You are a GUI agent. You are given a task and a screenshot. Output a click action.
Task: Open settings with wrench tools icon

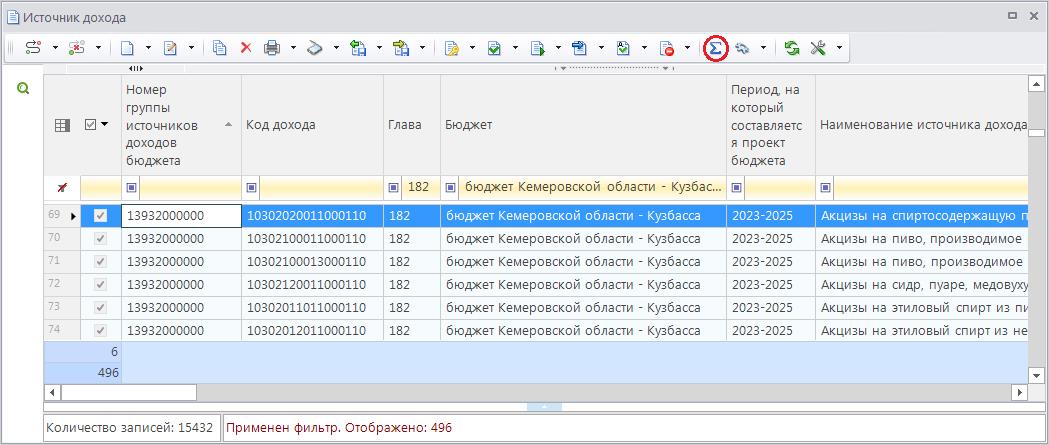pos(818,48)
